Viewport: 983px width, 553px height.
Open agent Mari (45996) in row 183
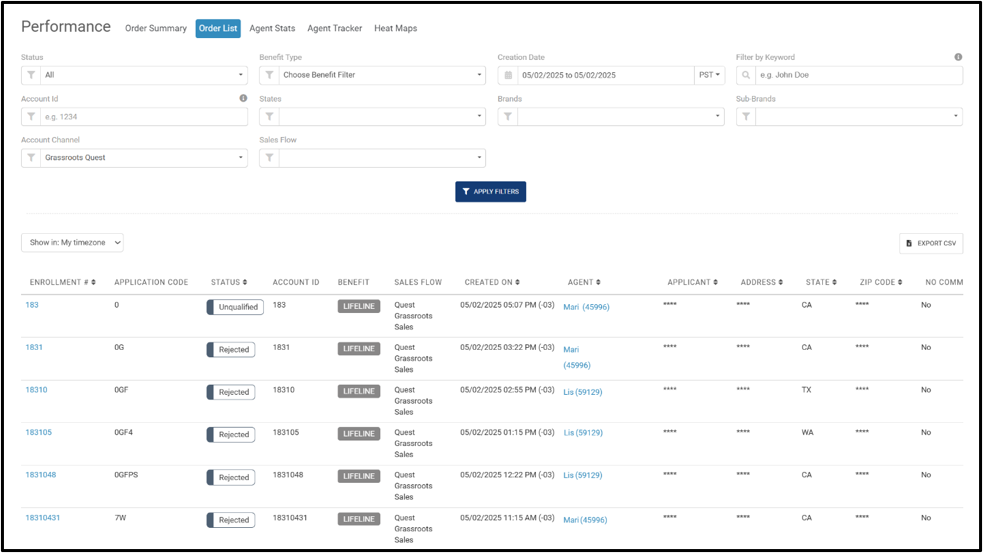point(586,307)
